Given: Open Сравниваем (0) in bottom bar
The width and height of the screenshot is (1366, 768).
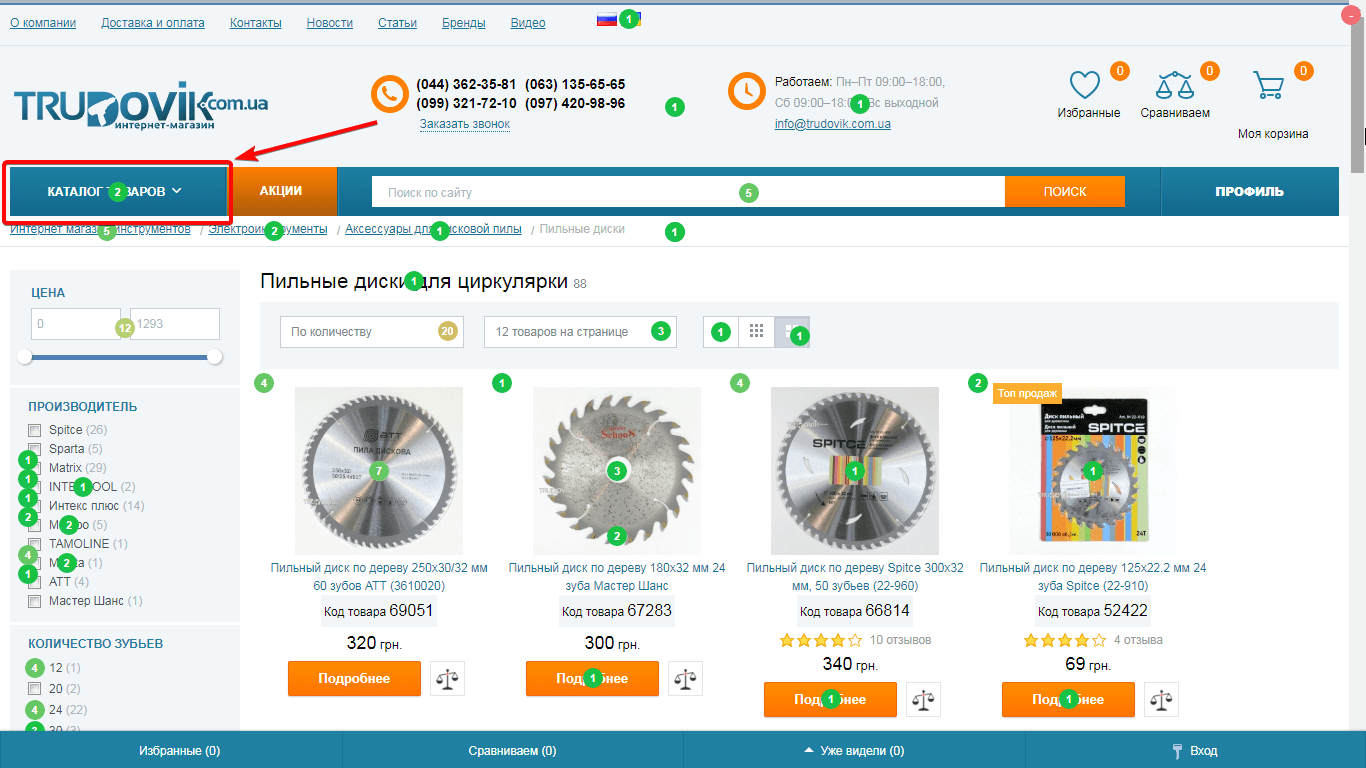Looking at the screenshot, I should click(512, 750).
